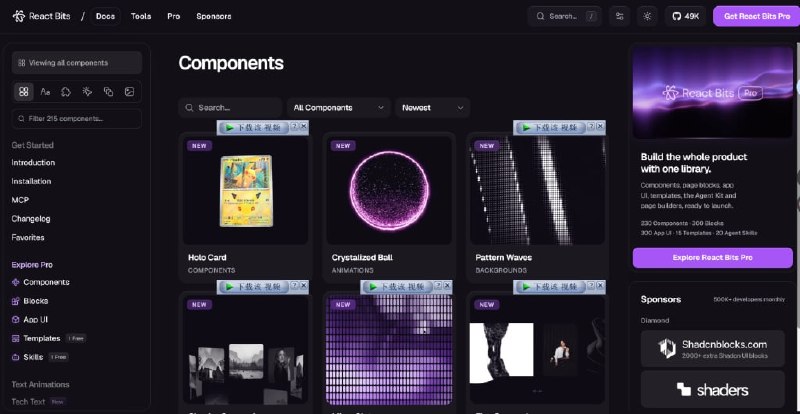Select the all-components grid category icon
Image resolution: width=800 pixels, height=414 pixels.
[x=23, y=92]
